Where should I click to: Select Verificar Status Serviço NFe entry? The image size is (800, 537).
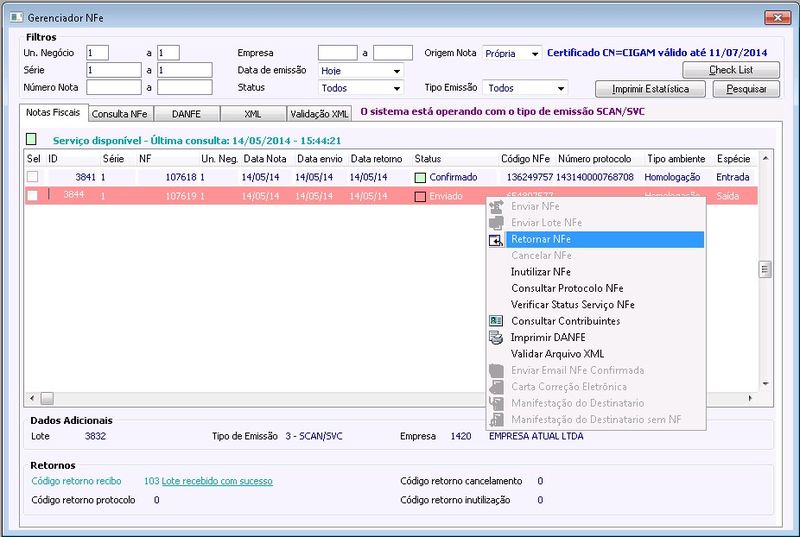pyautogui.click(x=573, y=304)
